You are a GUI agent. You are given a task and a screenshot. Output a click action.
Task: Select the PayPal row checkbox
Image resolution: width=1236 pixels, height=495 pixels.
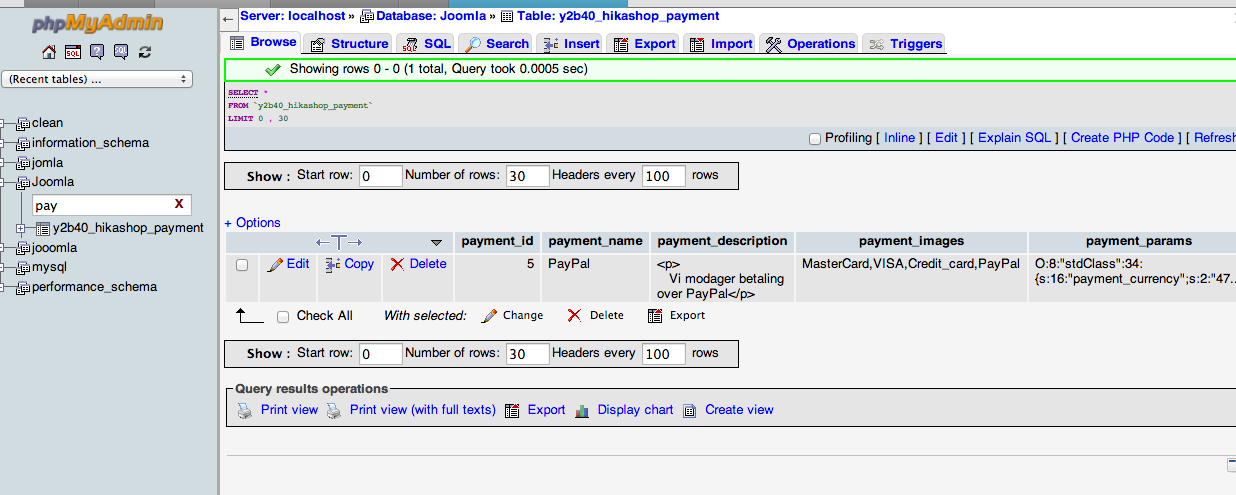coord(242,265)
